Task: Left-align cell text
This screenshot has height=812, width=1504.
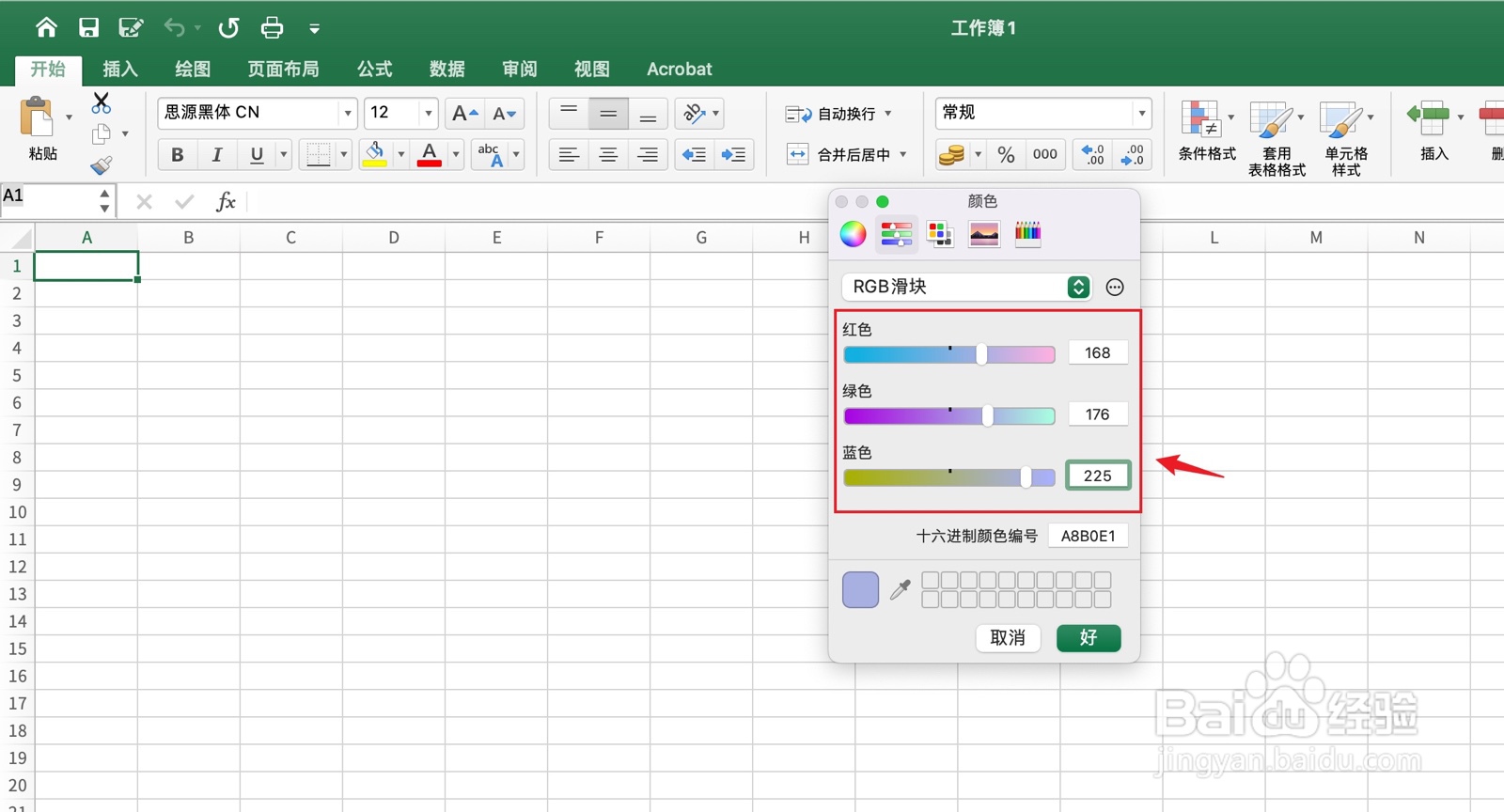Action: coord(569,154)
